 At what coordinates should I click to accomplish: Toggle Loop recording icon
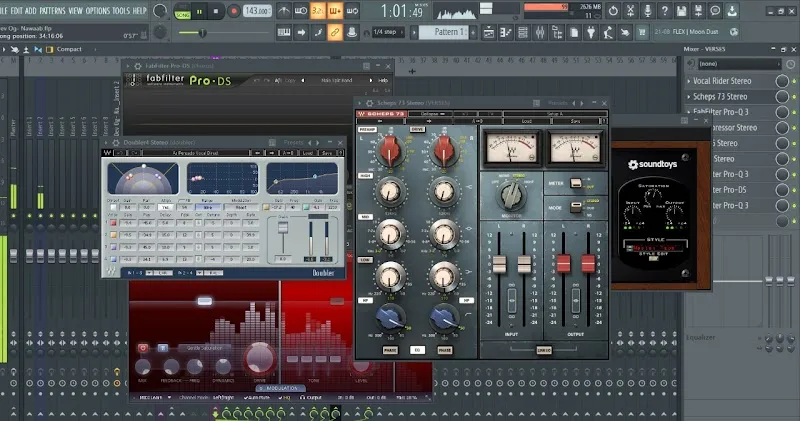[352, 11]
